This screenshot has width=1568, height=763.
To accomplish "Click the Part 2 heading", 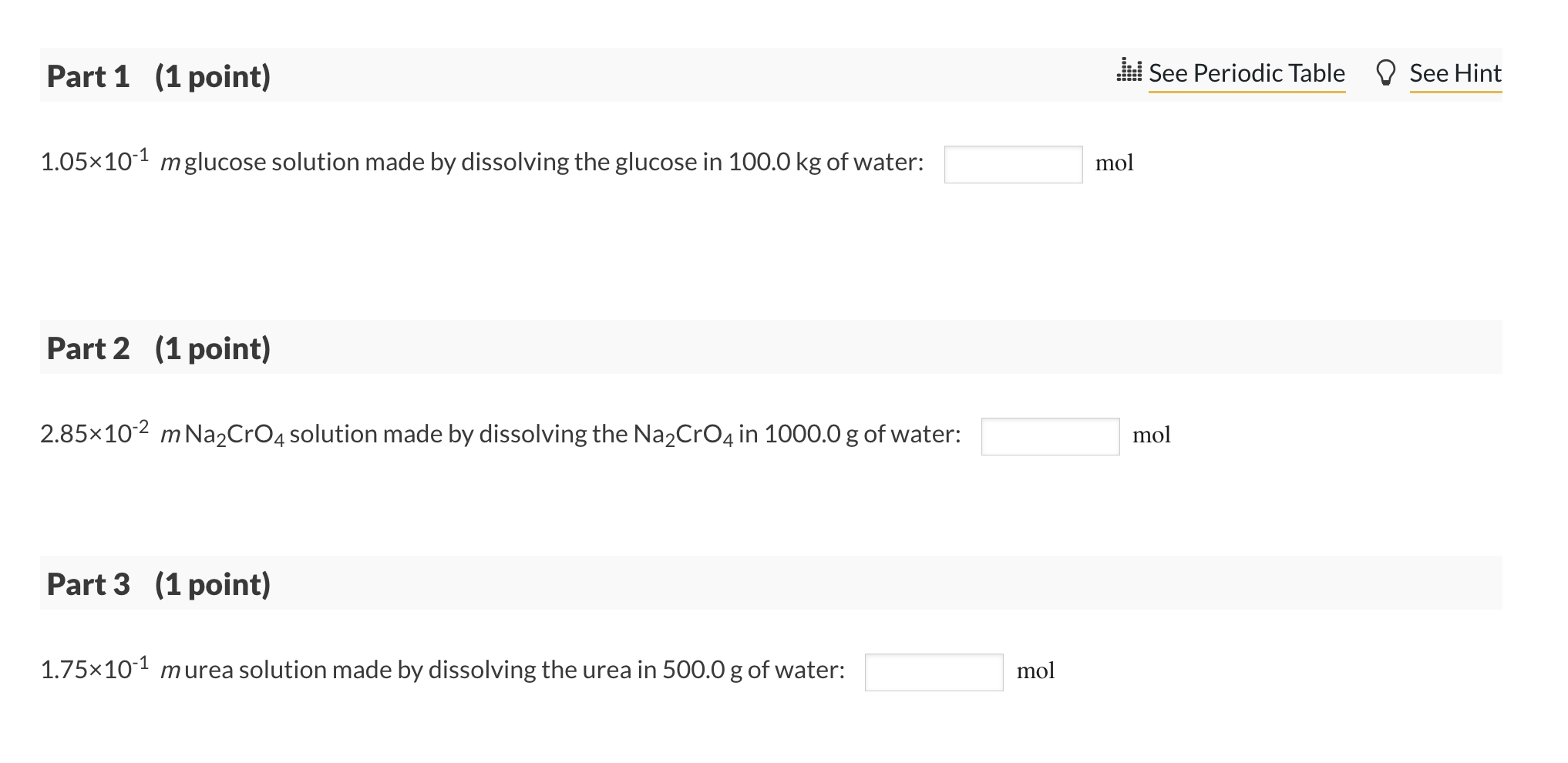I will click(88, 348).
